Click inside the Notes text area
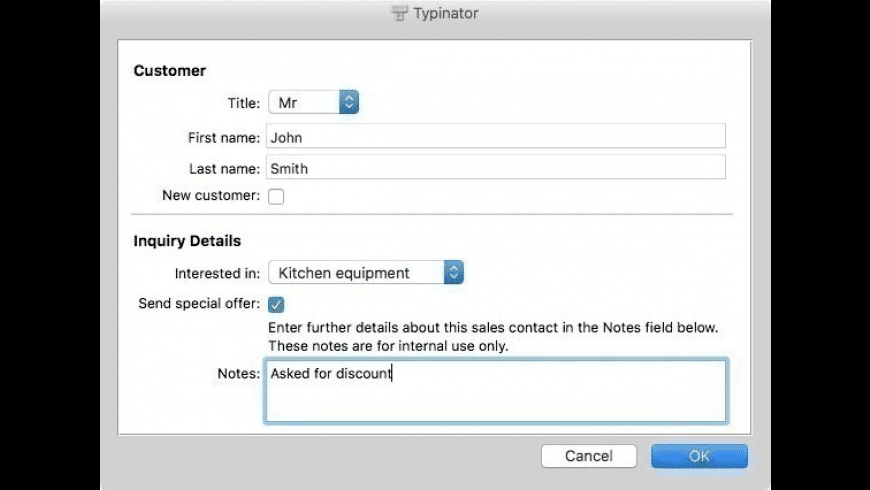The image size is (870, 490). (x=495, y=391)
